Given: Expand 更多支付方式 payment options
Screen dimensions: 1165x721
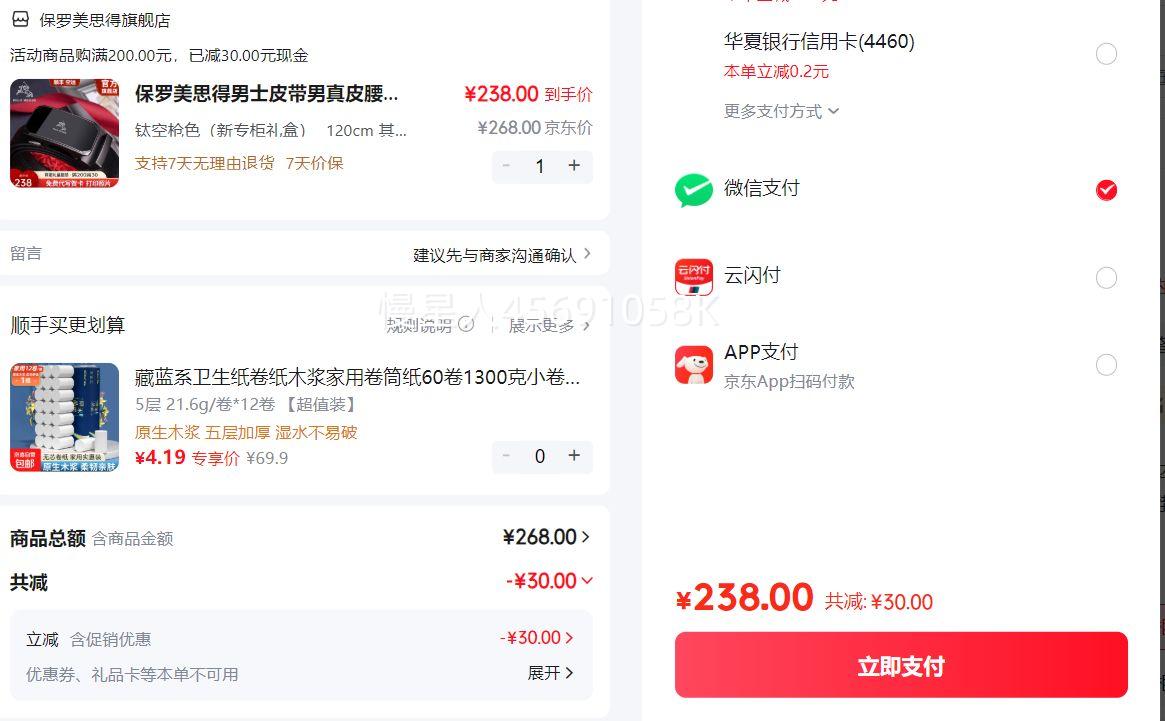Looking at the screenshot, I should pos(781,111).
